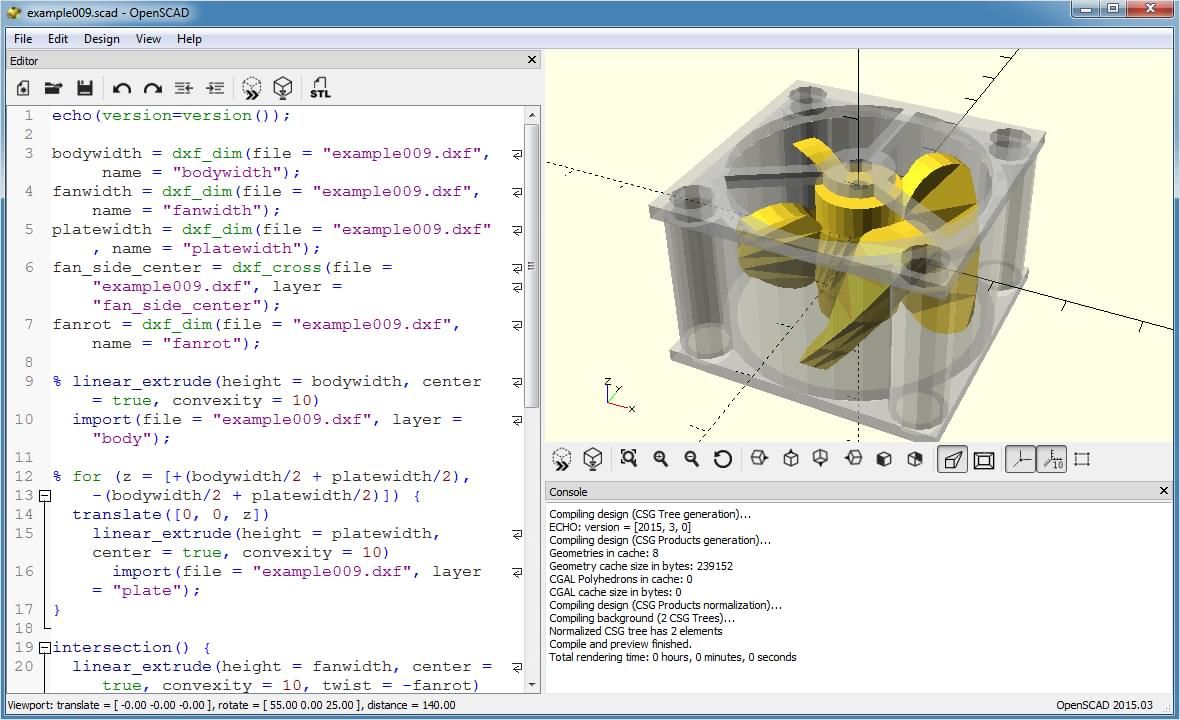Expand the Design menu
The height and width of the screenshot is (720, 1180).
click(x=101, y=39)
